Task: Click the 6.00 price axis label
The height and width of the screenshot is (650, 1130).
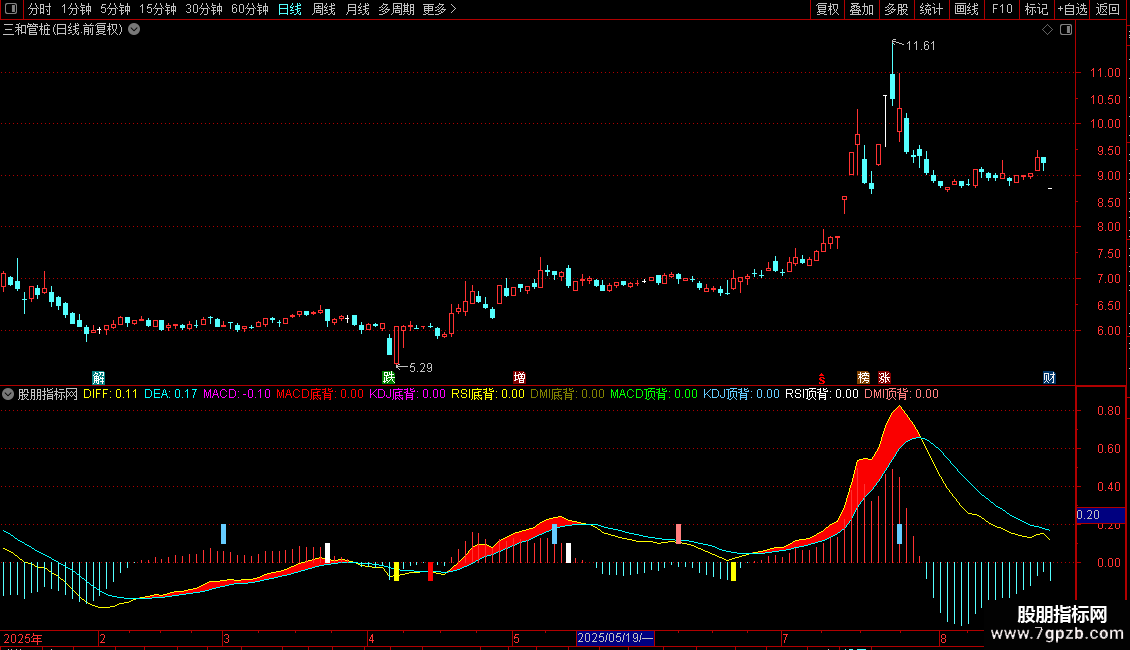Action: coord(1108,331)
